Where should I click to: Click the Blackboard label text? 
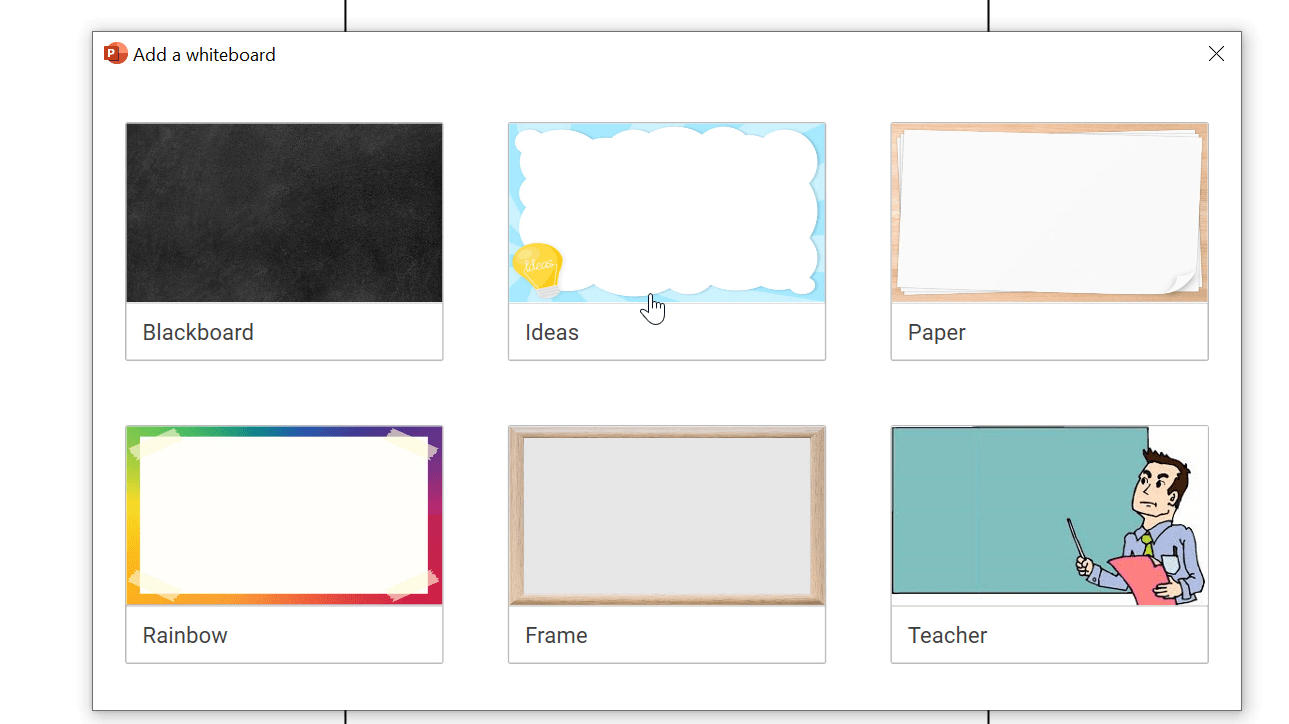(198, 331)
